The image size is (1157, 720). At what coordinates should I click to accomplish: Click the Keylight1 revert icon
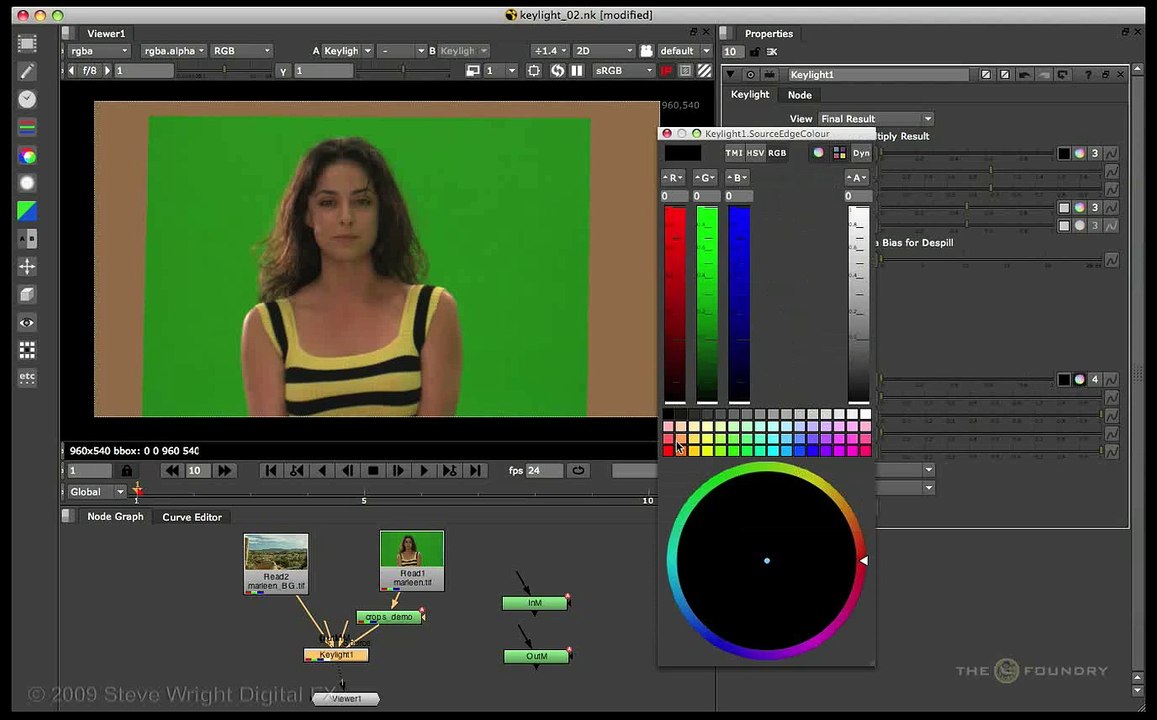click(1063, 75)
